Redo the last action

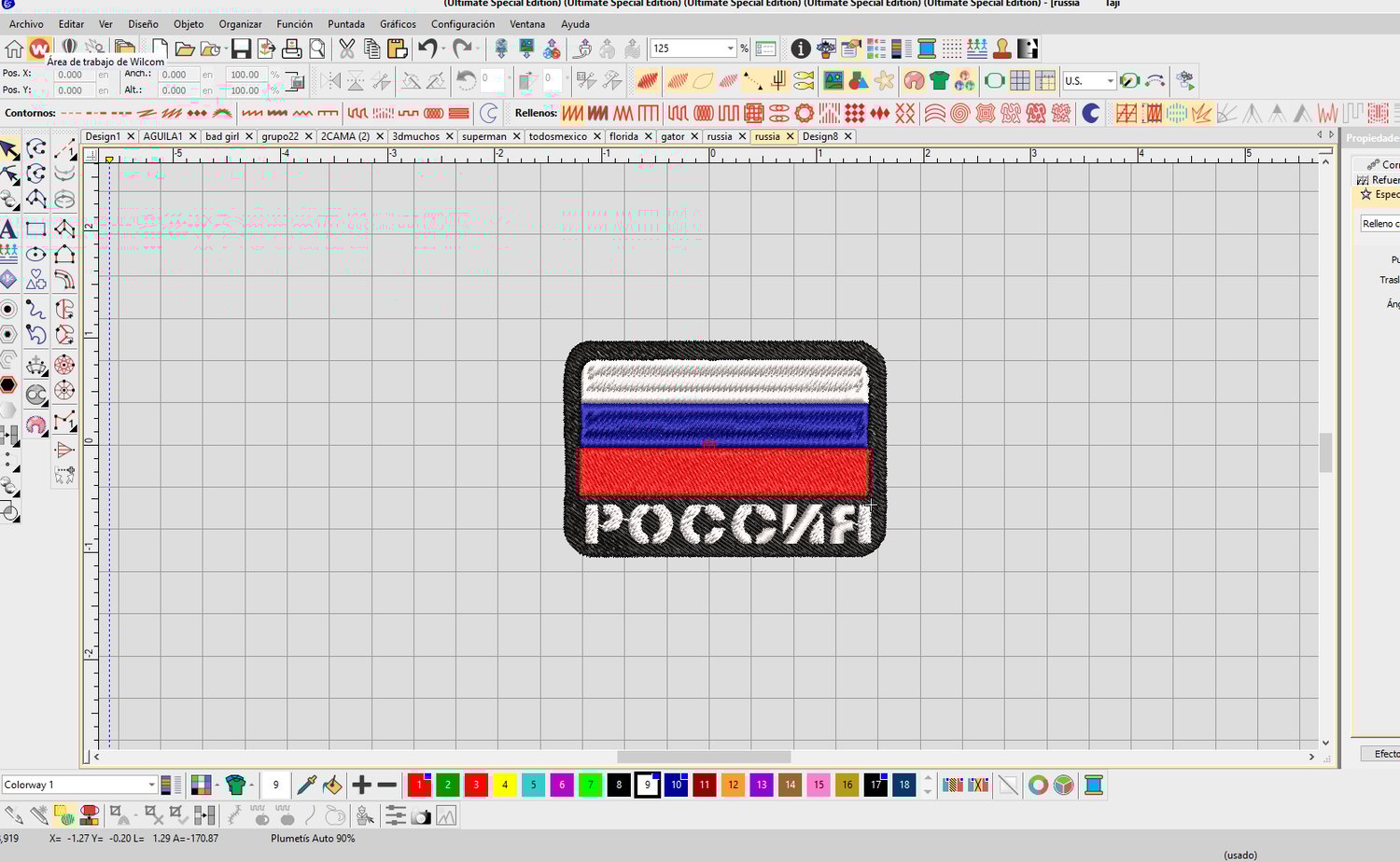462,49
